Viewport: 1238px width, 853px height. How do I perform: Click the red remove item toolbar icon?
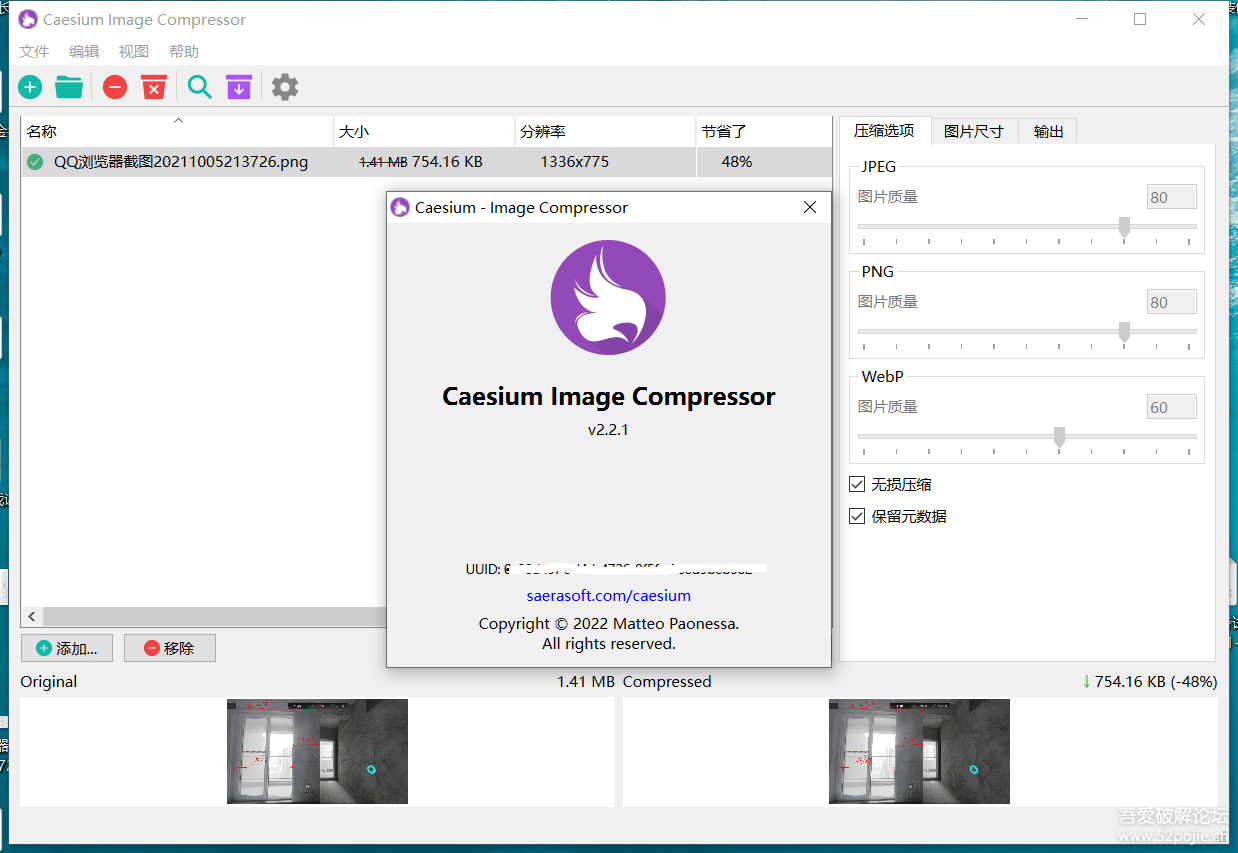tap(115, 88)
